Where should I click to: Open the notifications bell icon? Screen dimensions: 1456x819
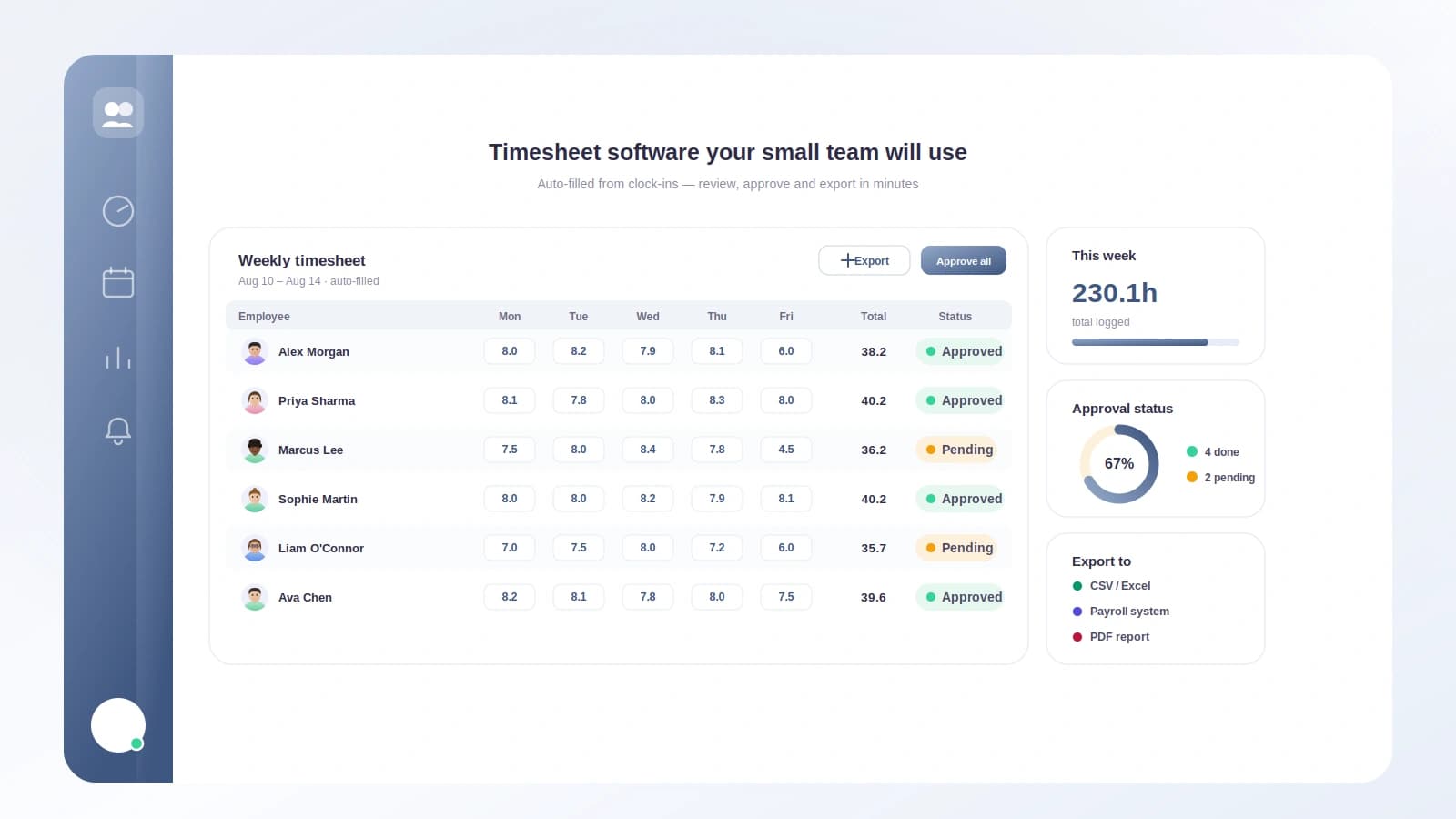[x=118, y=430]
